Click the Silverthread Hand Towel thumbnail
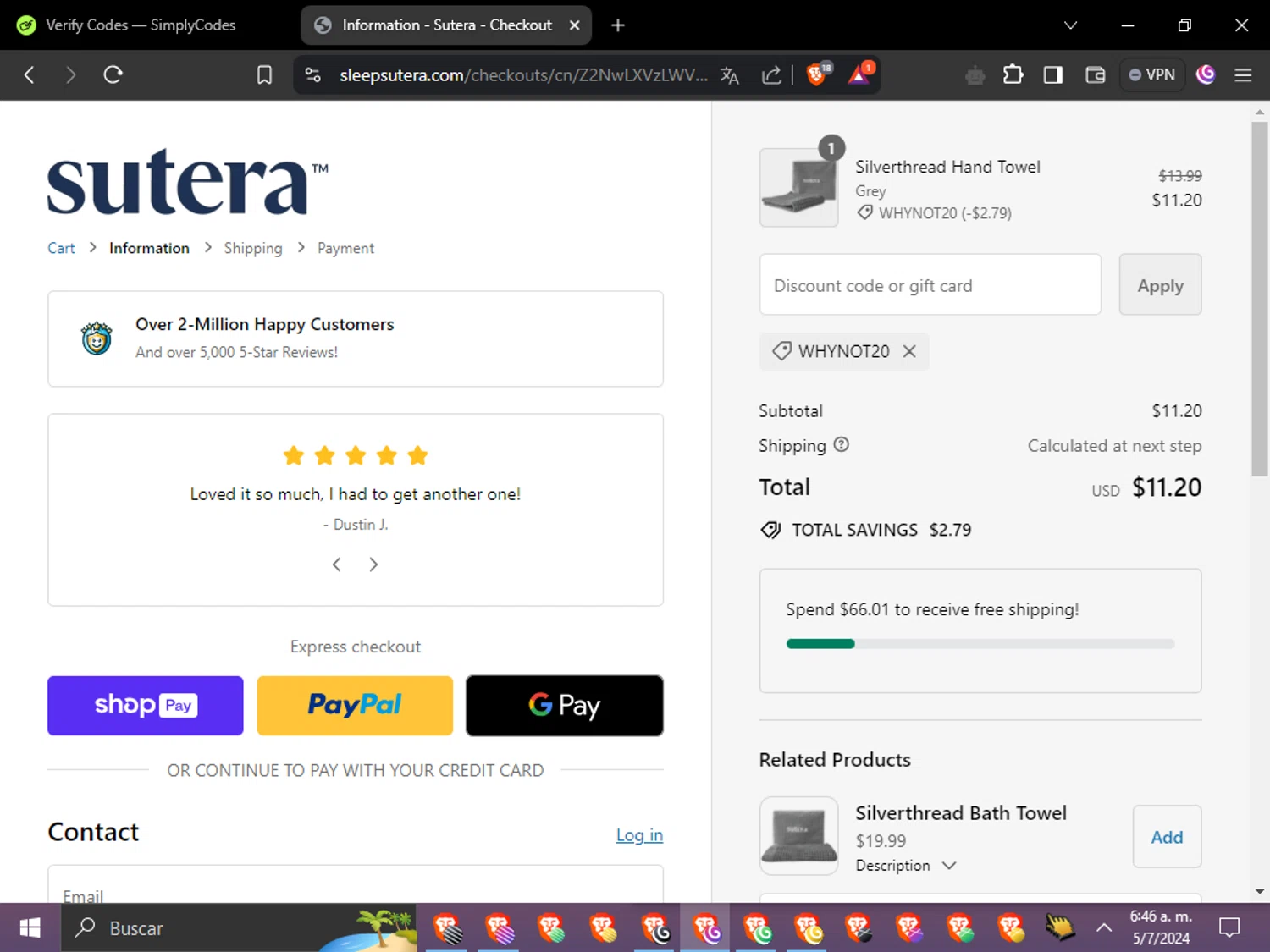The width and height of the screenshot is (1270, 952). (798, 188)
